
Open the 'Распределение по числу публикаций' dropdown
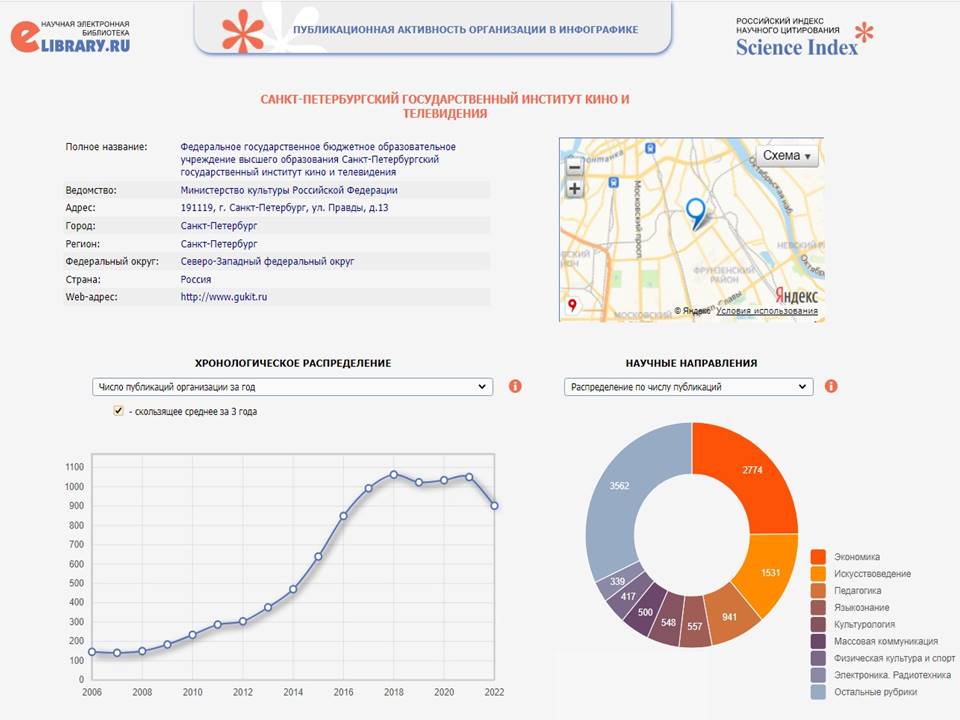688,386
